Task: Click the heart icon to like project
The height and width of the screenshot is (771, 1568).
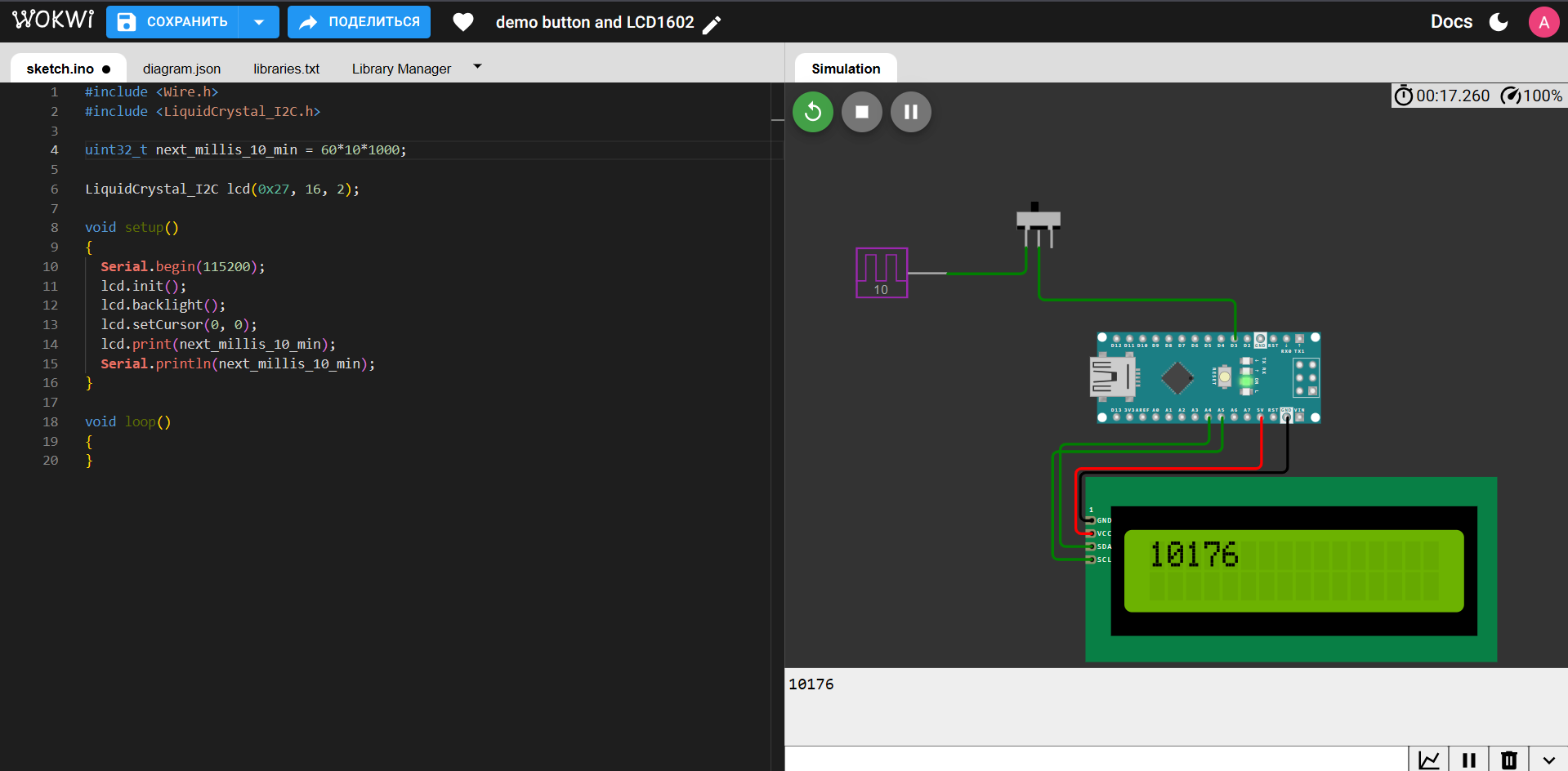Action: pos(463,22)
